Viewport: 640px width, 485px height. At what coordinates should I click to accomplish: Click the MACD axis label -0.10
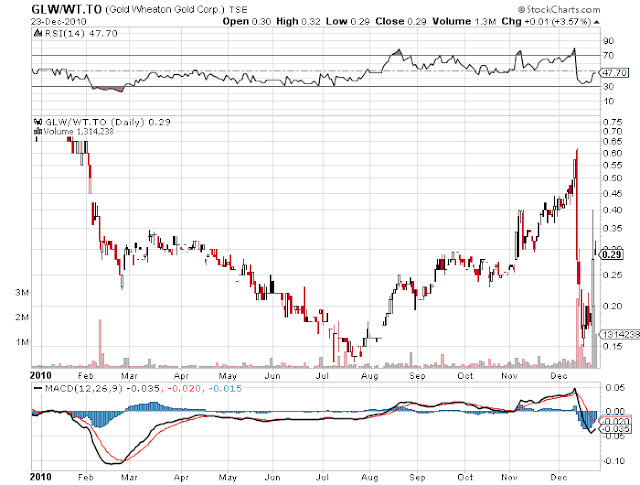pos(613,461)
